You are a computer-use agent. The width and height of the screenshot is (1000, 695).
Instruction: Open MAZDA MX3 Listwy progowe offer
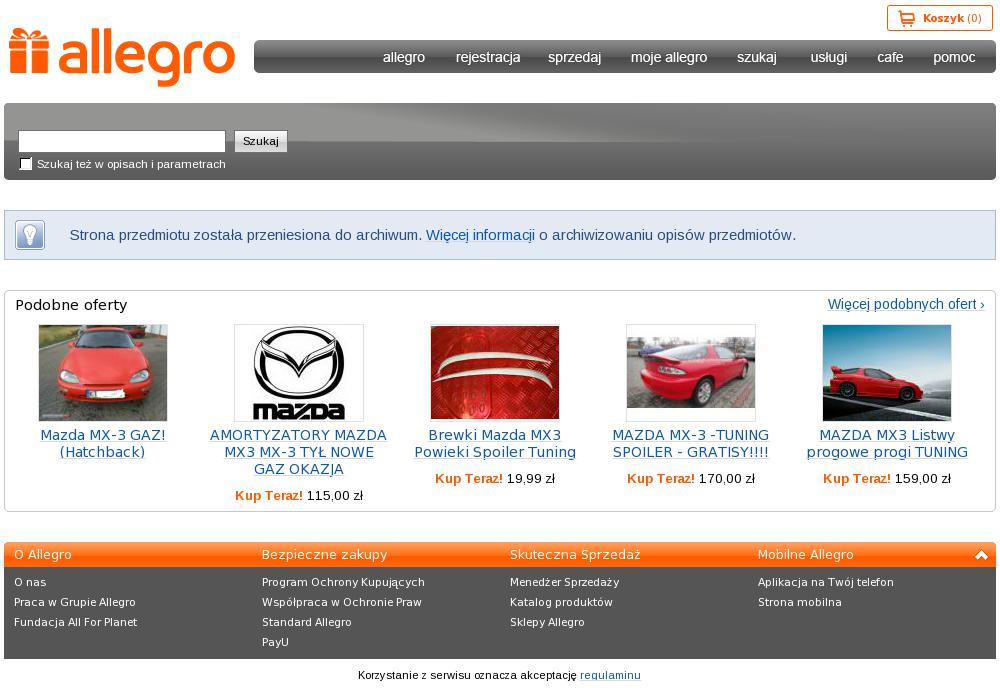887,444
